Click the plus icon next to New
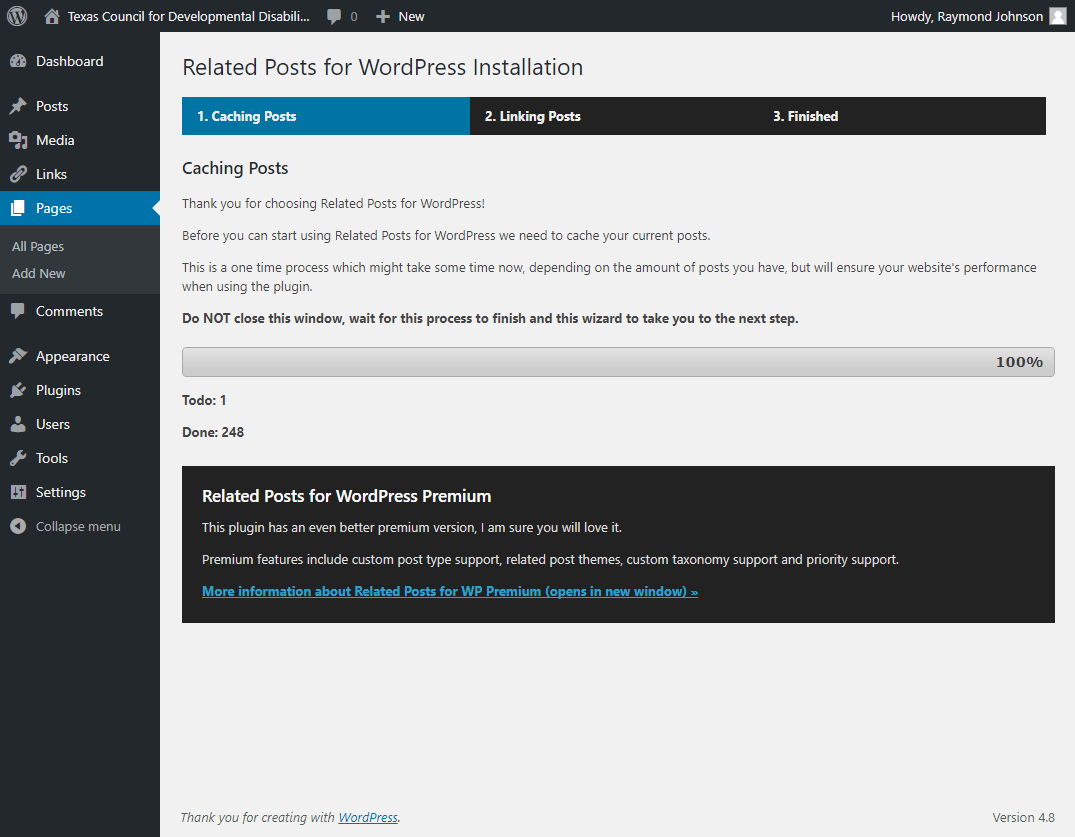Screen dimensions: 1075x837 click(383, 16)
